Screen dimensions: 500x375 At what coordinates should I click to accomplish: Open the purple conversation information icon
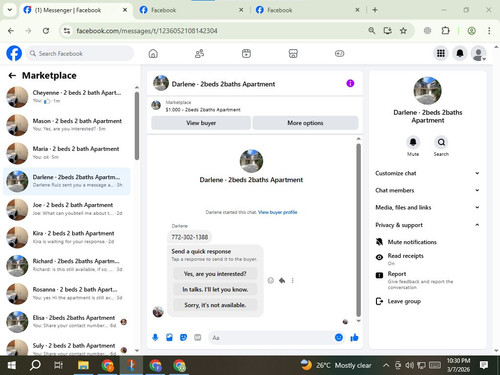350,83
